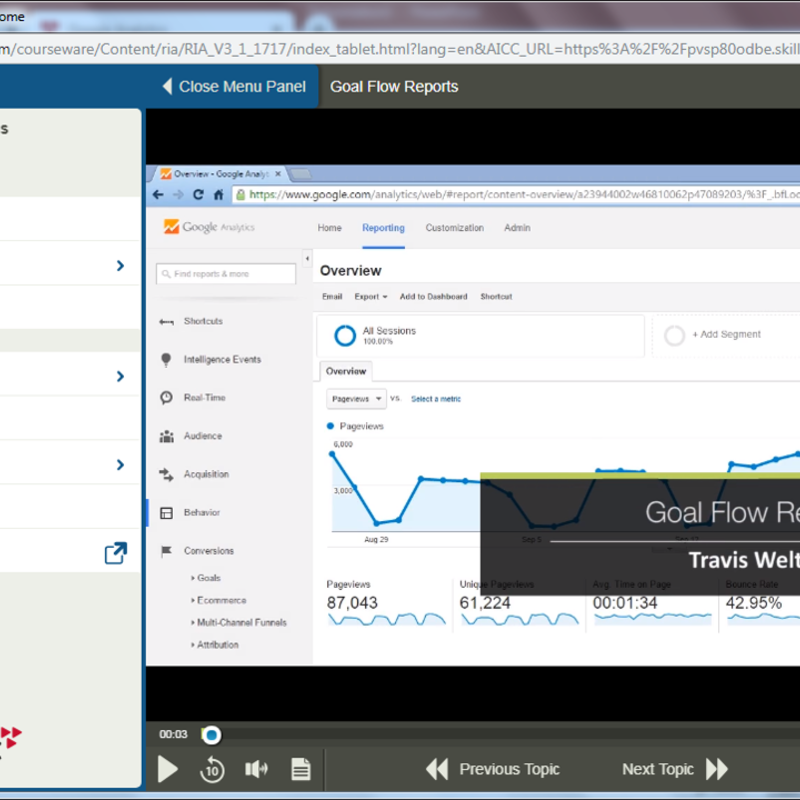Expand Ecommerce under Conversions
Viewport: 800px width, 800px height.
point(218,600)
